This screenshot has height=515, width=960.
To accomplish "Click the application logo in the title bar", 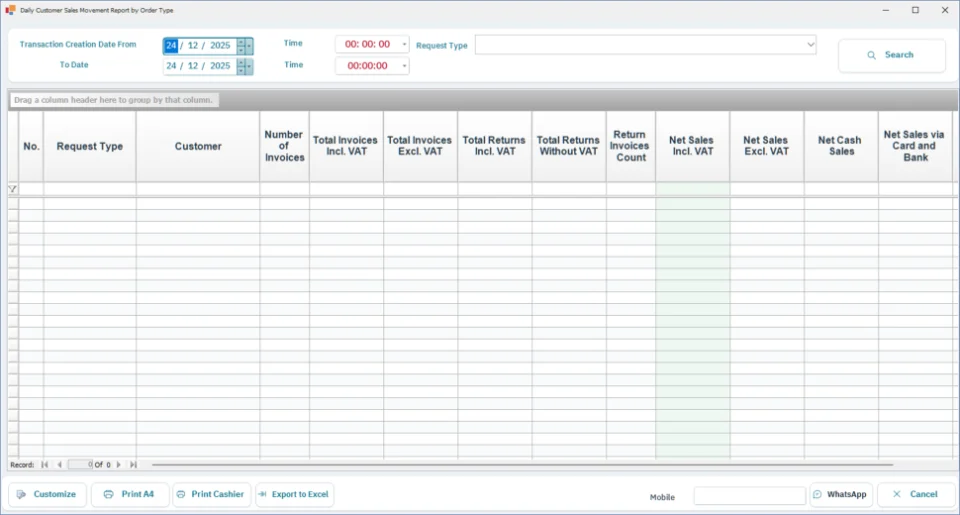I will (x=10, y=10).
